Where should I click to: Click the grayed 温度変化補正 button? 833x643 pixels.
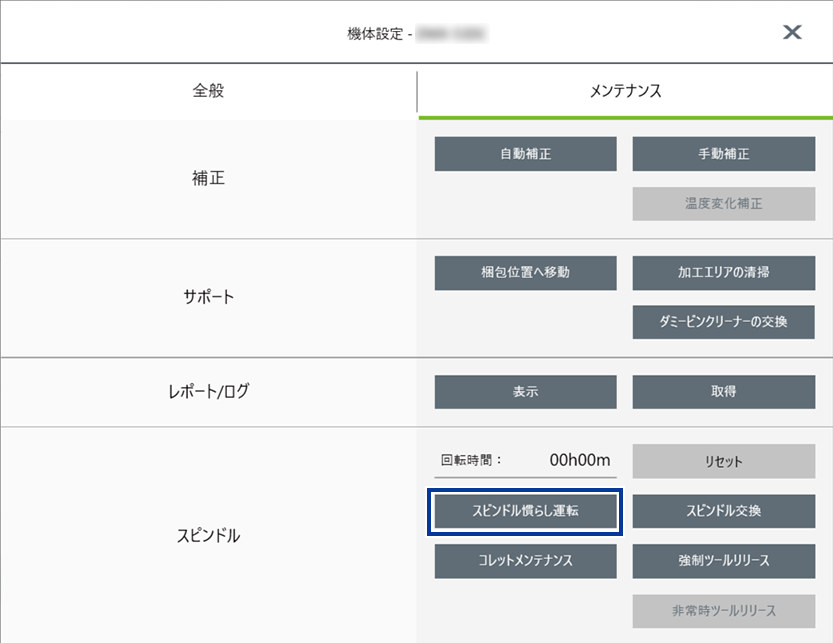724,204
